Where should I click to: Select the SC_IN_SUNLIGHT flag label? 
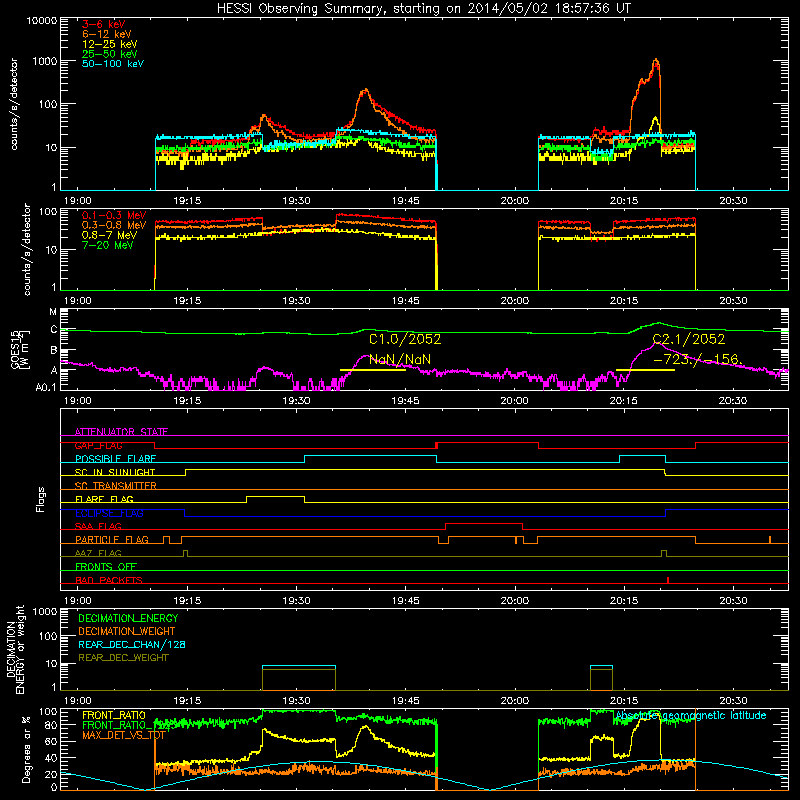pyautogui.click(x=115, y=472)
